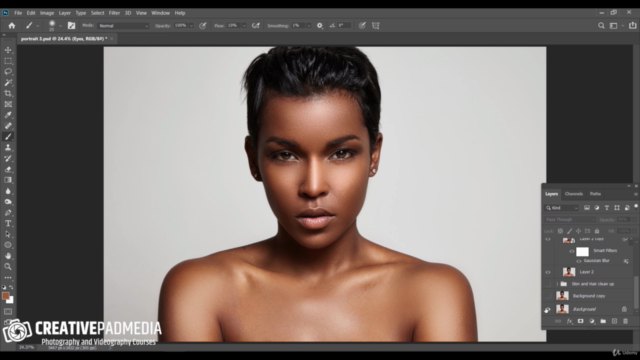Open the Kind filter dropdown
The width and height of the screenshot is (640, 360).
pos(562,208)
